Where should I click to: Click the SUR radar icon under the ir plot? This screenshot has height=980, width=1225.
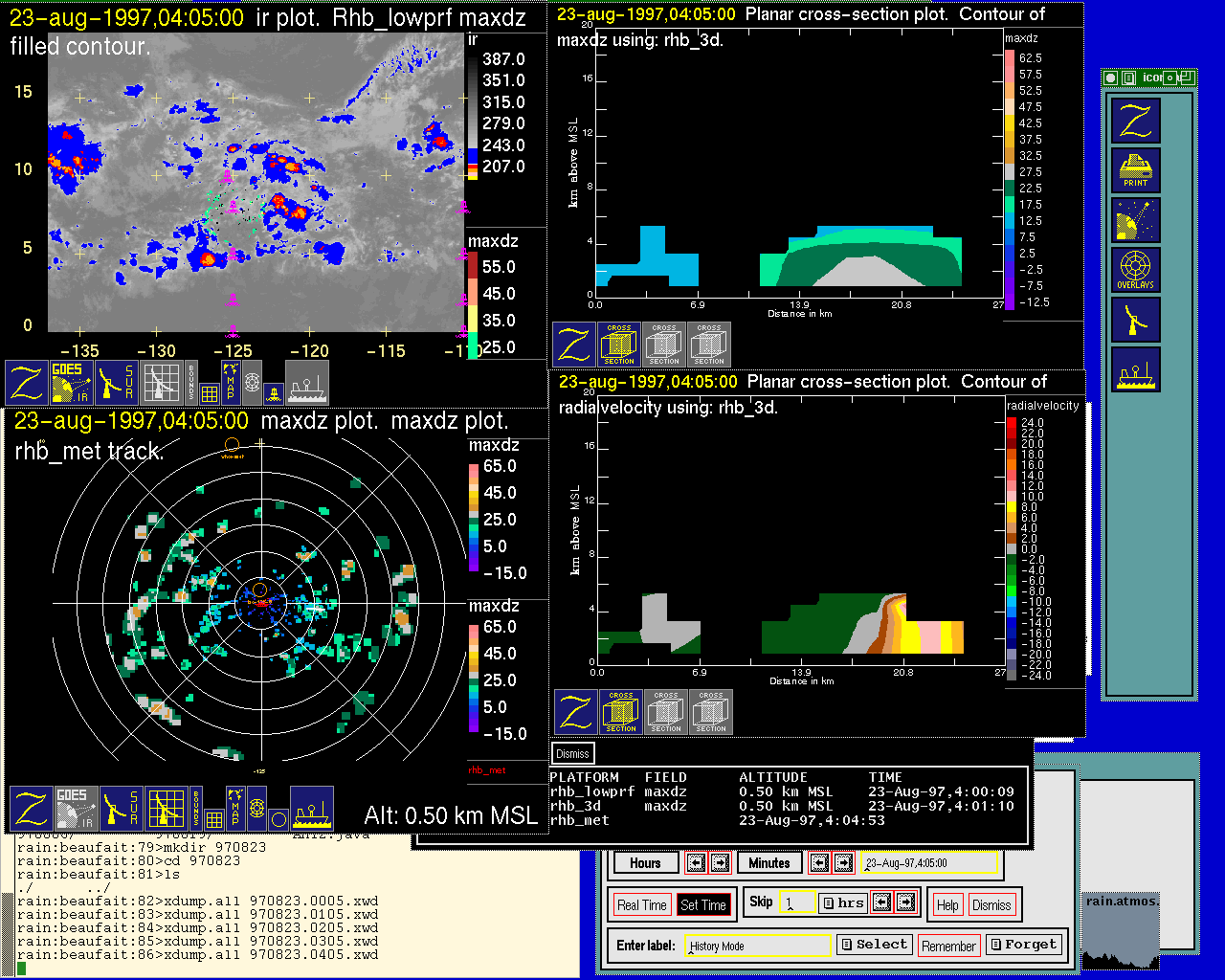pyautogui.click(x=117, y=382)
